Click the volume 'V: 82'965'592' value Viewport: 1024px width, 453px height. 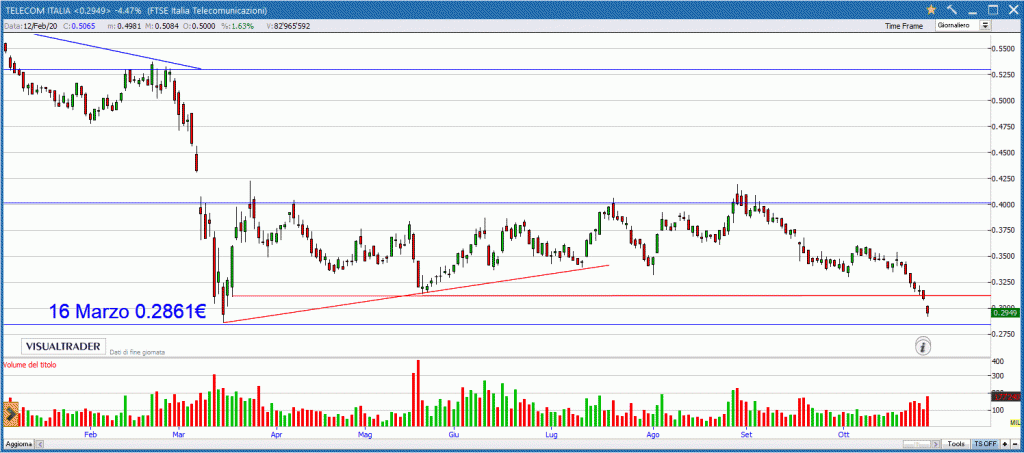[288, 26]
